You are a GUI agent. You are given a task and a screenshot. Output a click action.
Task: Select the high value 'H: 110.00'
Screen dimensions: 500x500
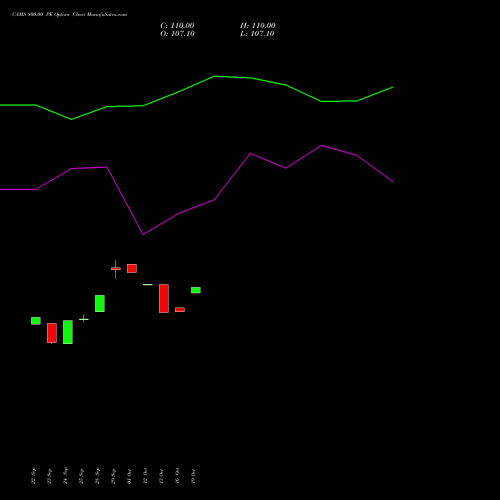[258, 26]
